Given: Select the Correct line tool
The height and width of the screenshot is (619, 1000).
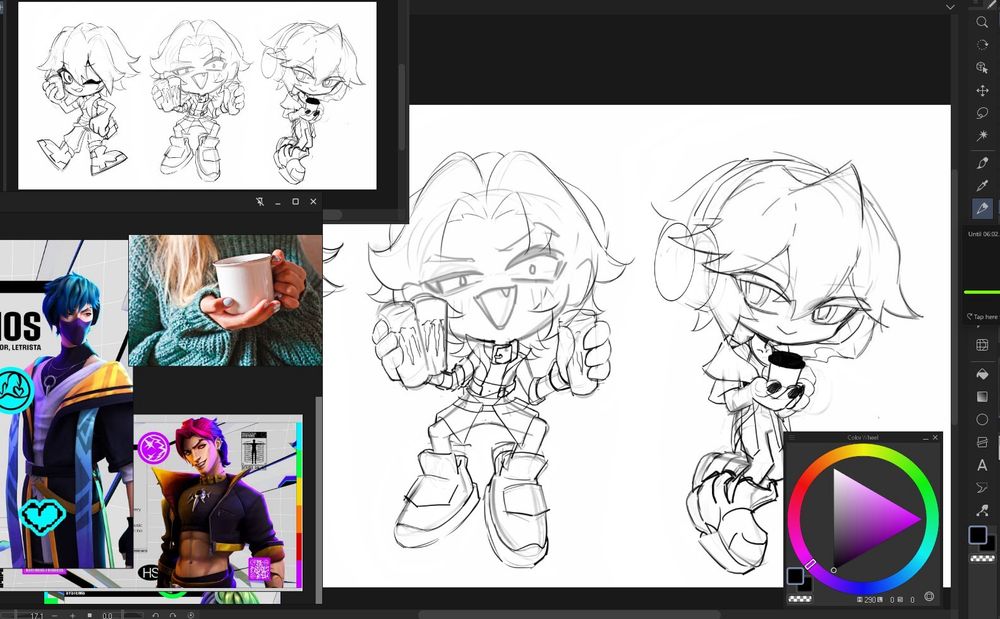Looking at the screenshot, I should pos(982,510).
